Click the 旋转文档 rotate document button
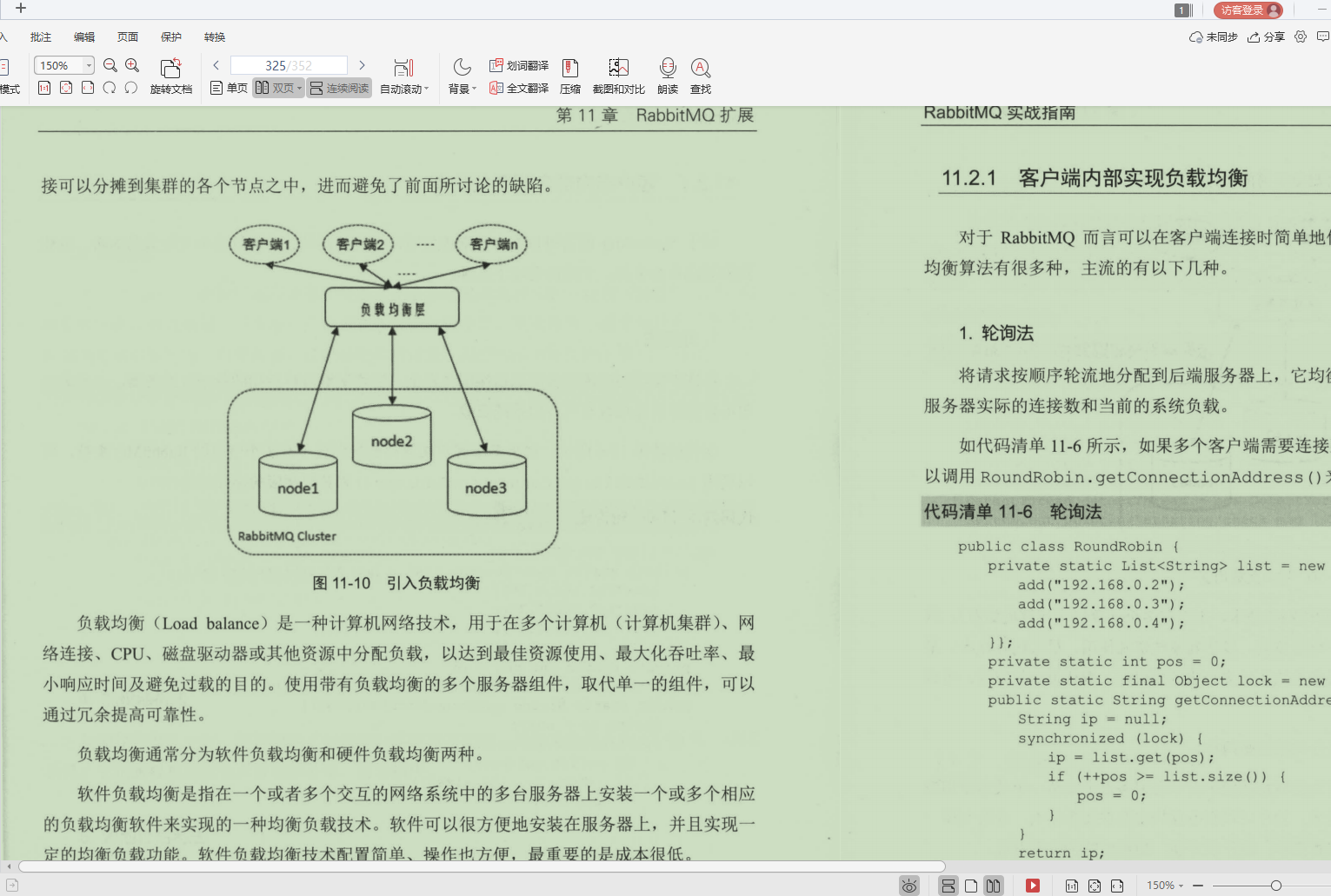Screen dimensions: 1331x896 [171, 76]
